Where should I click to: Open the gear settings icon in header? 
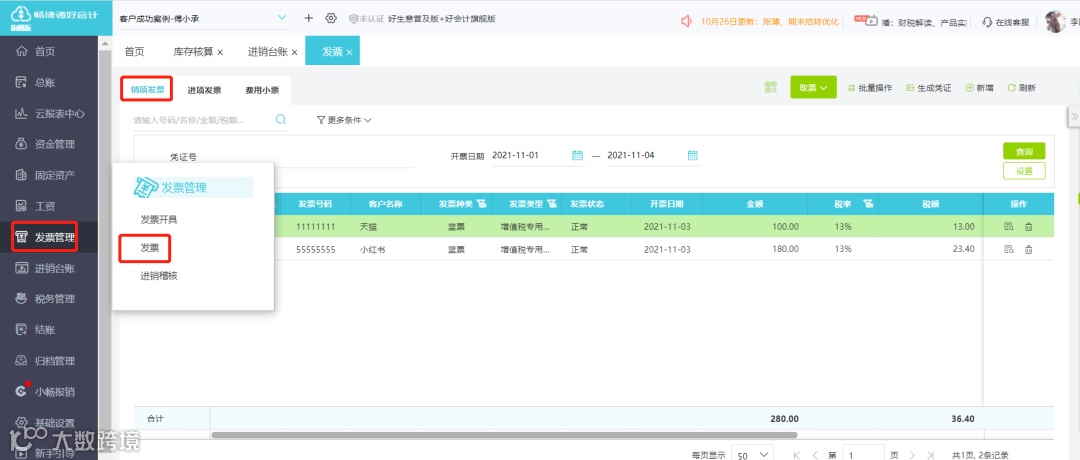[331, 19]
